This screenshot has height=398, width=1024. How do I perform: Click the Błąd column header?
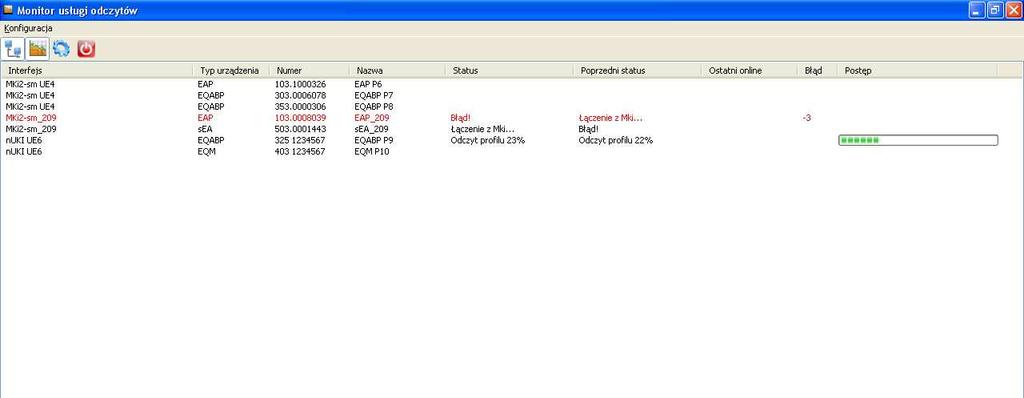[817, 70]
